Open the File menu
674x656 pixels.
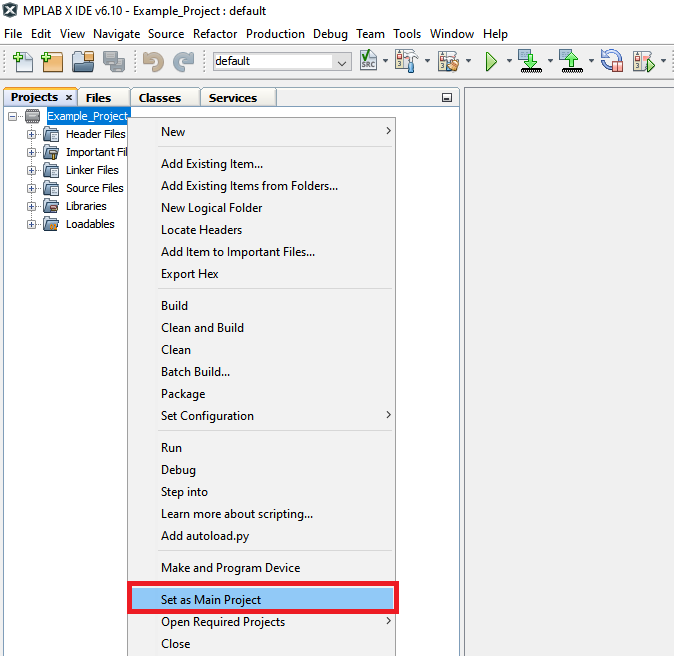[13, 34]
